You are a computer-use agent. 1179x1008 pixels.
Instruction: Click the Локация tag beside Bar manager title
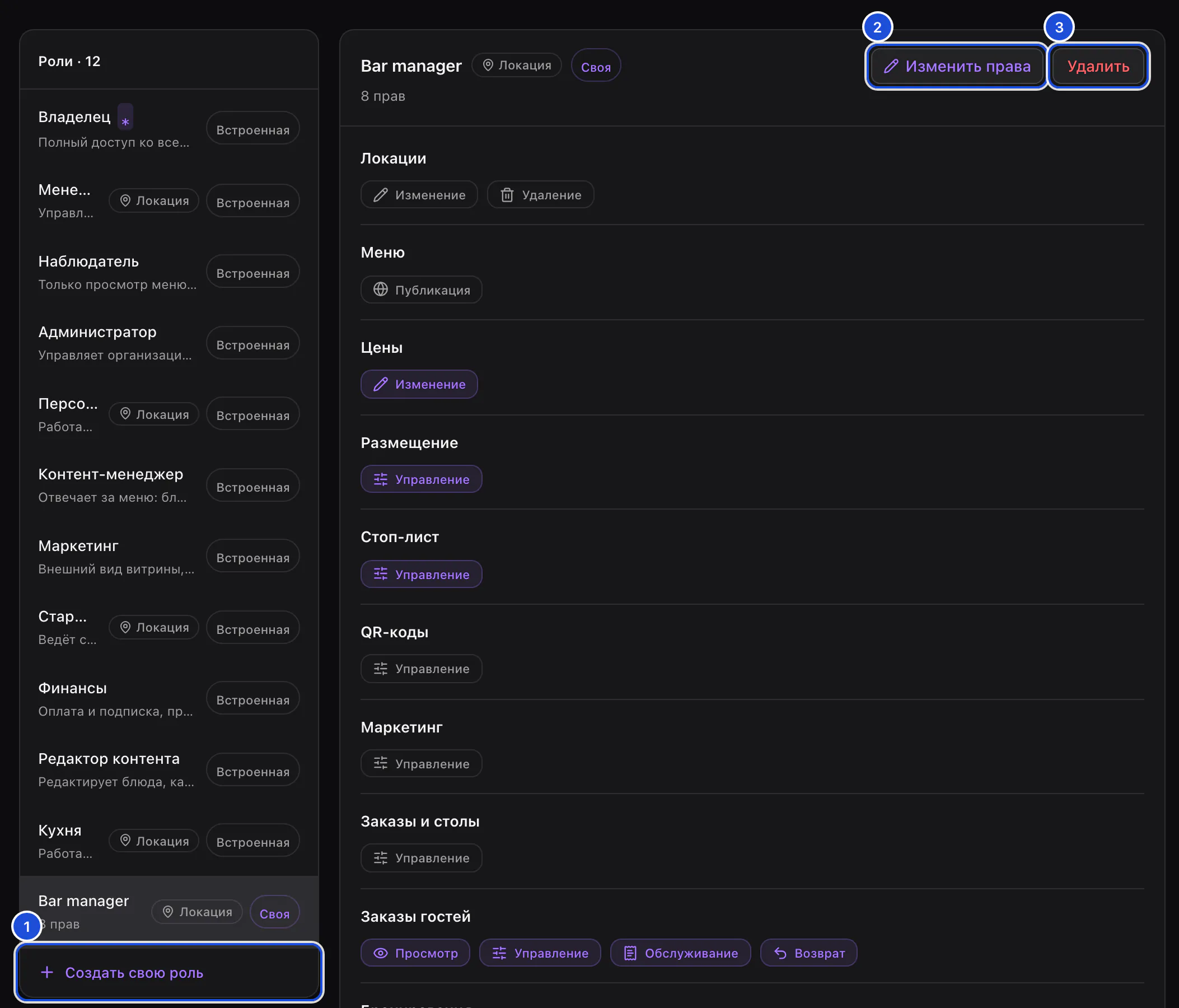(517, 66)
